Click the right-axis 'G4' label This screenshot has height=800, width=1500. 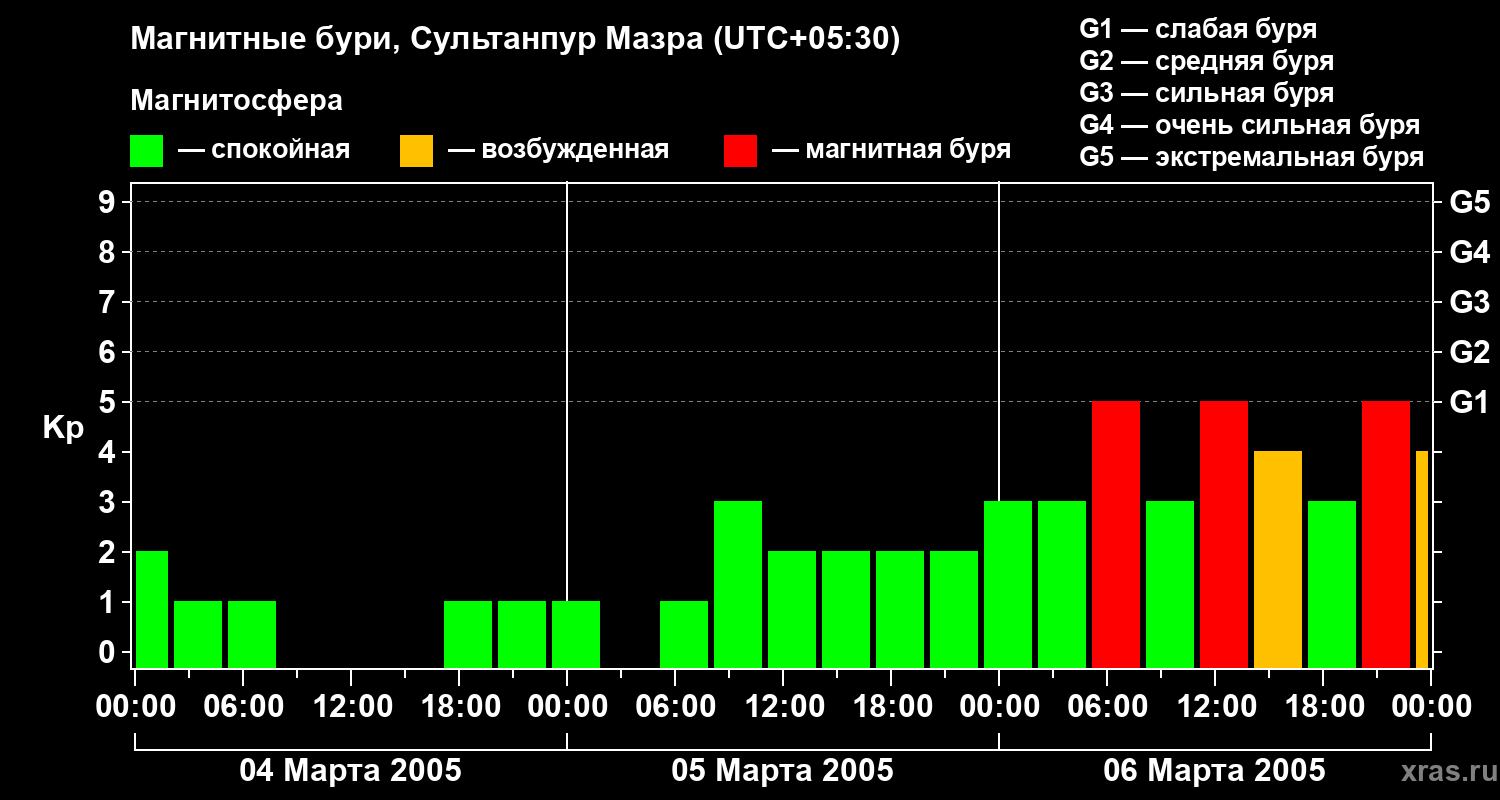pos(1469,252)
